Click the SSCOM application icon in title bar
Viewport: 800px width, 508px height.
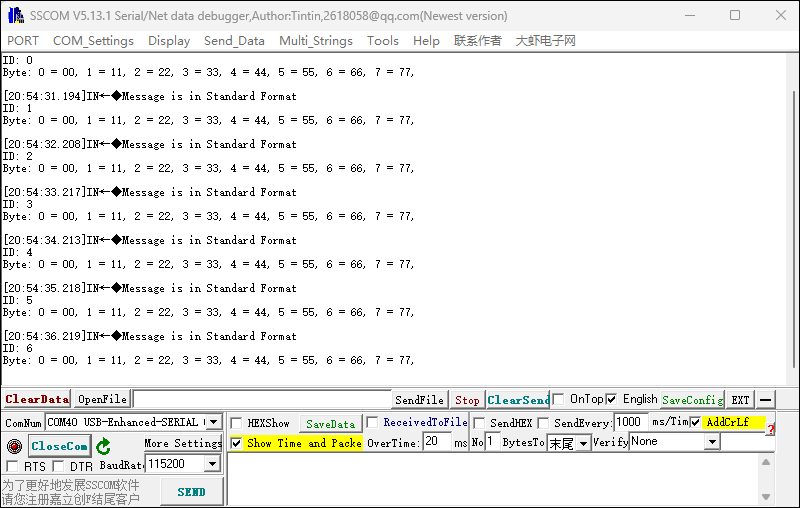coord(16,15)
